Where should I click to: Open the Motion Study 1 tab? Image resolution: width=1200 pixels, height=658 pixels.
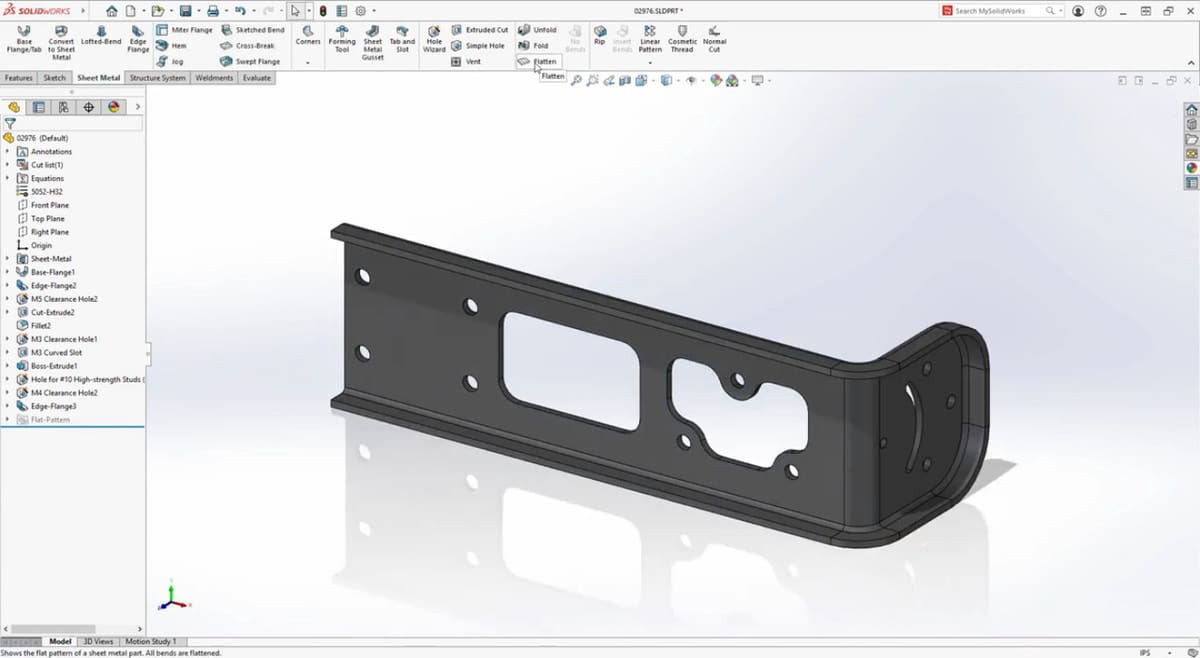tap(151, 642)
